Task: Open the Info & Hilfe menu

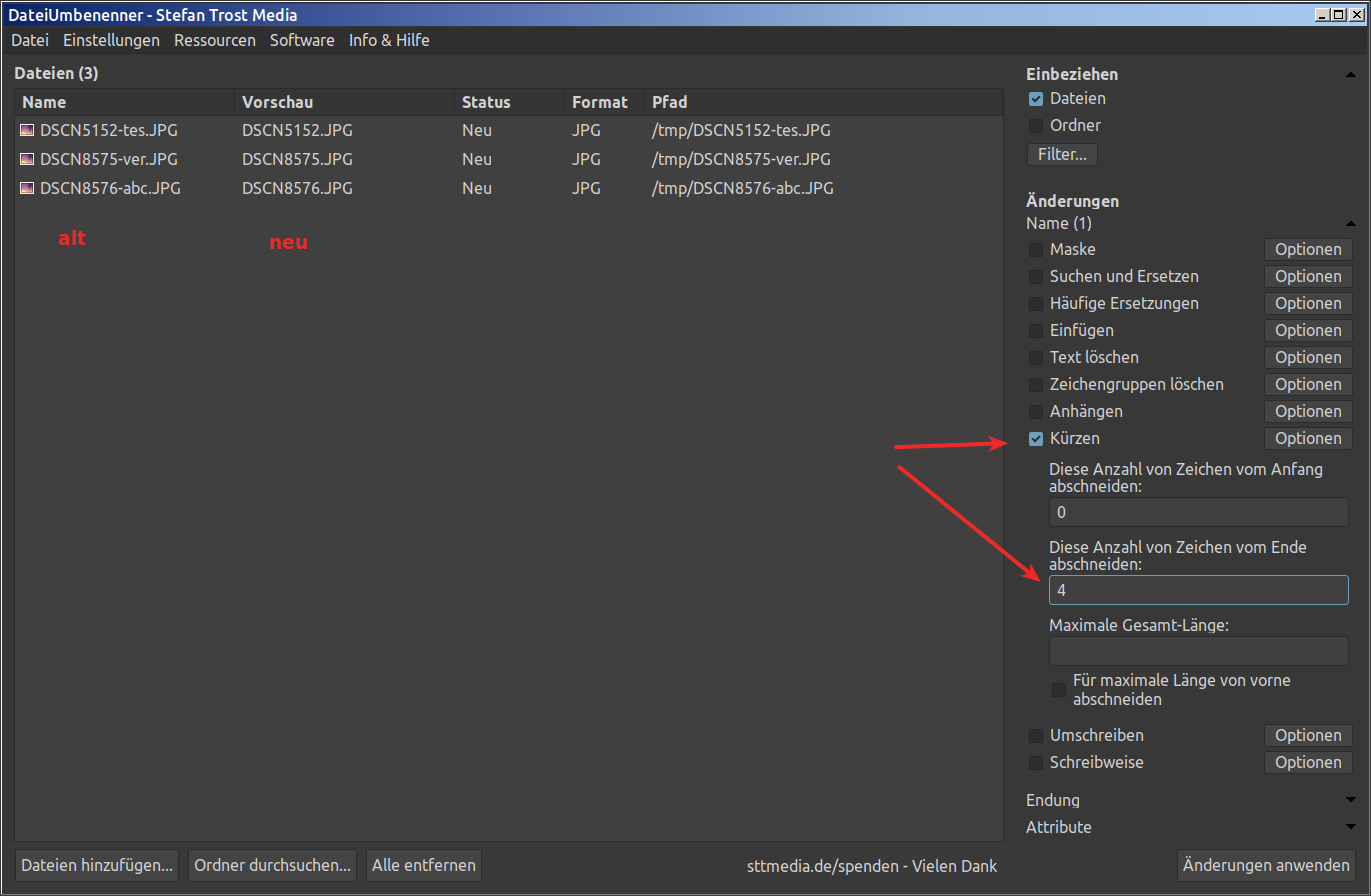Action: tap(389, 40)
